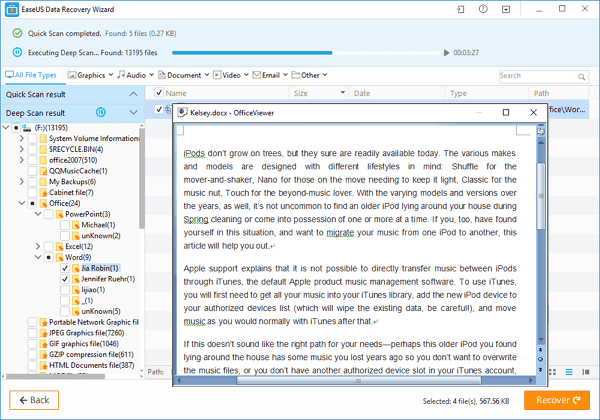The image size is (600, 420).
Task: Click the GIF graphics file type icon
Action: 43,343
